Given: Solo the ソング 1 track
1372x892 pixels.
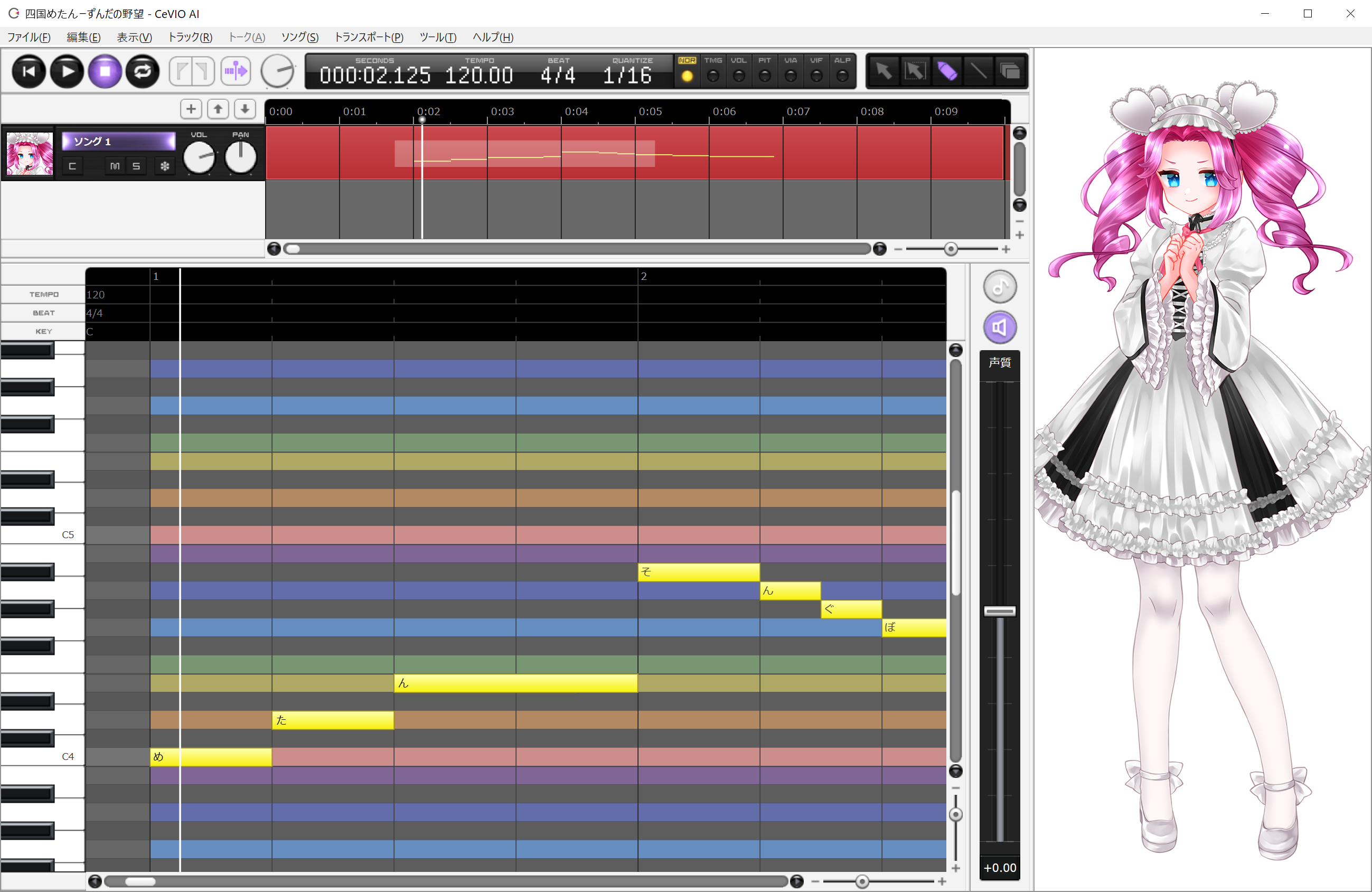Looking at the screenshot, I should pyautogui.click(x=137, y=166).
